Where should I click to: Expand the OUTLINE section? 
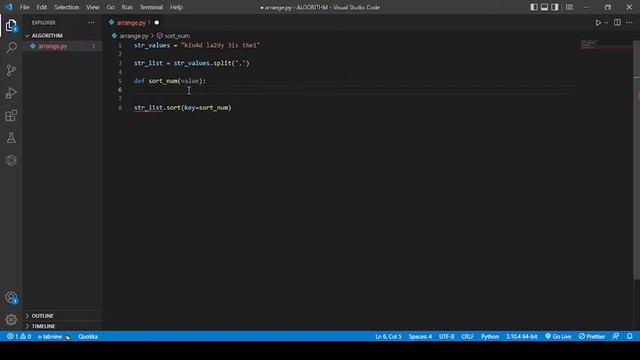[x=42, y=316]
